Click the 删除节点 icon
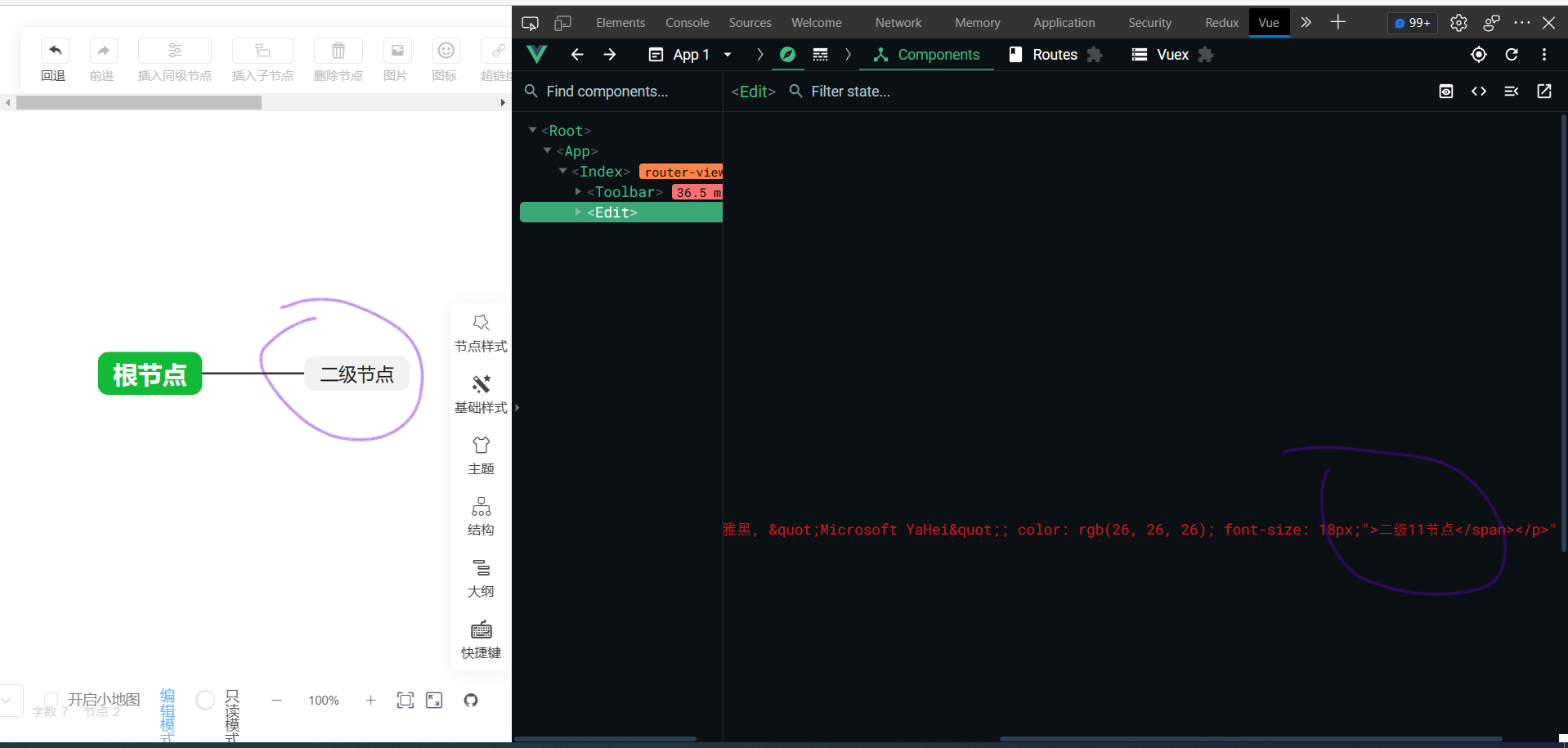The width and height of the screenshot is (1568, 748). (x=338, y=51)
